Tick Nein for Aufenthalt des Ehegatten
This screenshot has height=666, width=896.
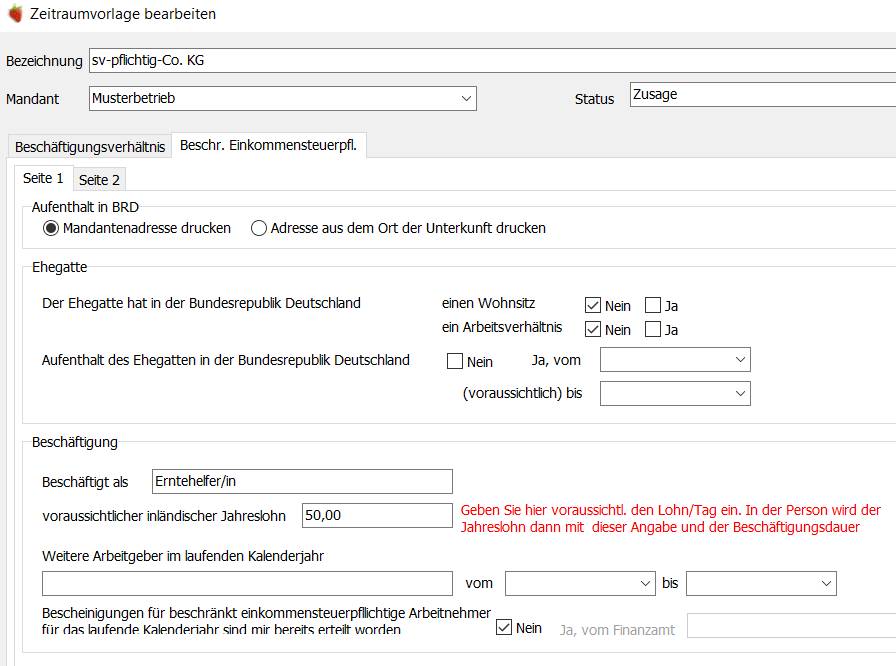click(x=455, y=361)
